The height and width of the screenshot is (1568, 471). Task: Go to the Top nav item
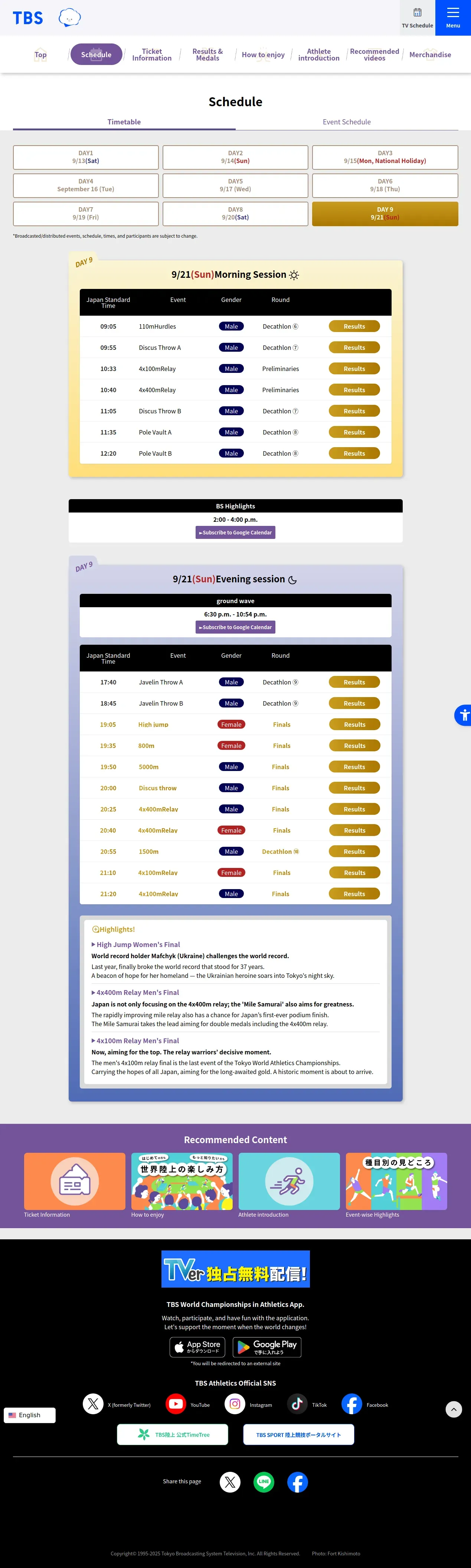tap(40, 55)
